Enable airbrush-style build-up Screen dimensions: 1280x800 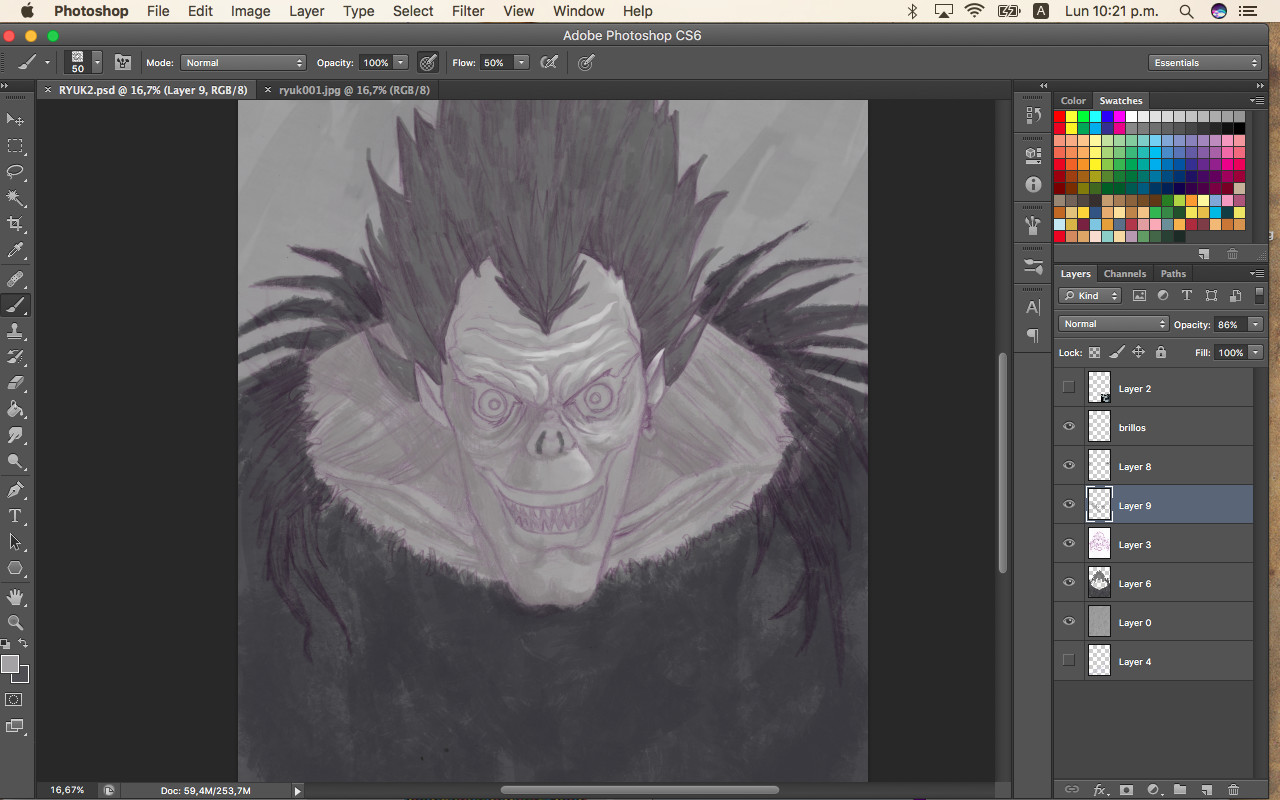(x=549, y=62)
